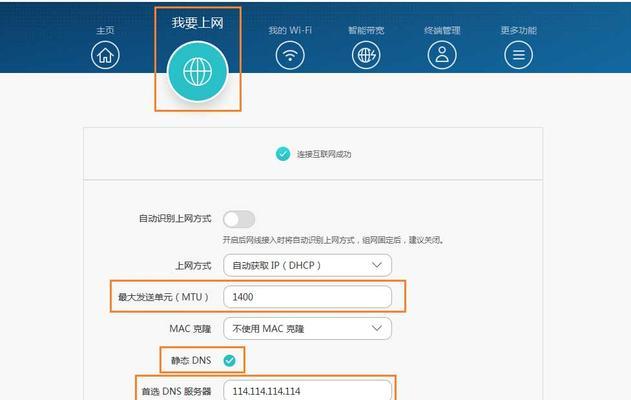Open the 终端管理 person icon
This screenshot has height=400, width=631.
click(442, 55)
